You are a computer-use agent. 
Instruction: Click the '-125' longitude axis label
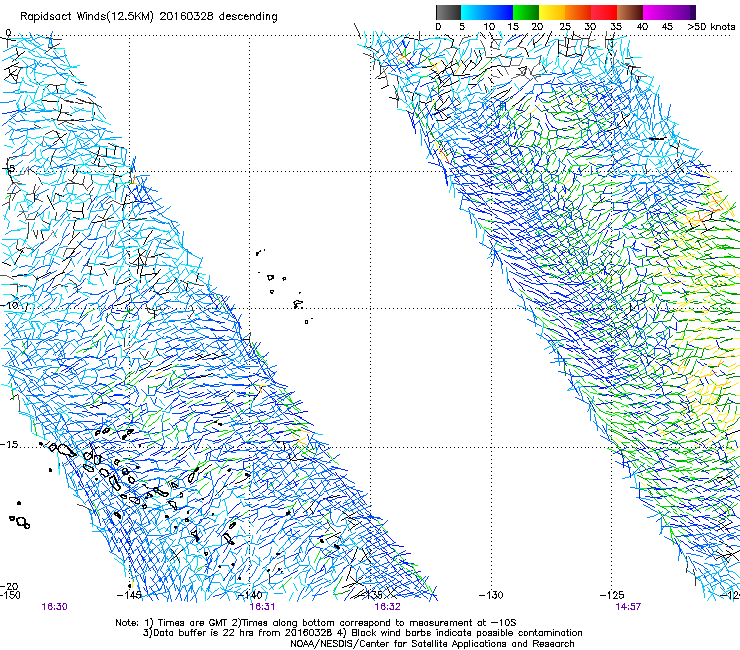pyautogui.click(x=612, y=595)
